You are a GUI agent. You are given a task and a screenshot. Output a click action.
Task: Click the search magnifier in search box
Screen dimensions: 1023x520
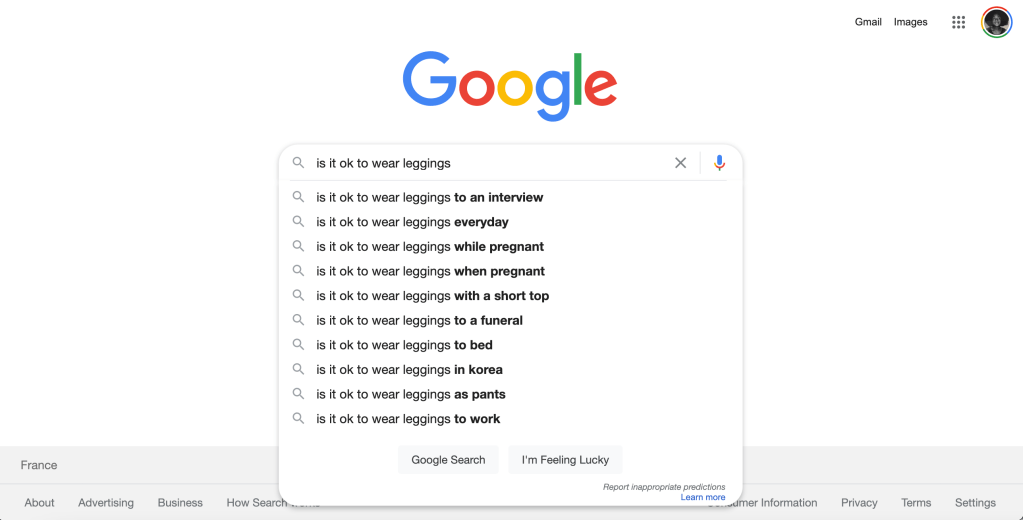[x=298, y=163]
